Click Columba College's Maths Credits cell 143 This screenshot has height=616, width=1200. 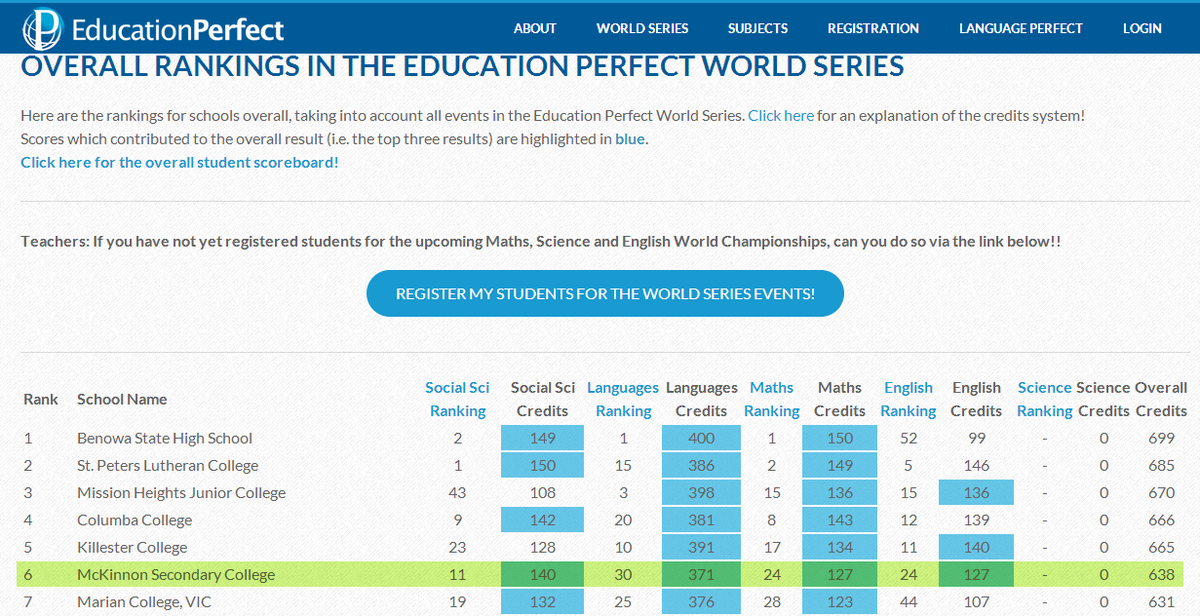click(840, 520)
